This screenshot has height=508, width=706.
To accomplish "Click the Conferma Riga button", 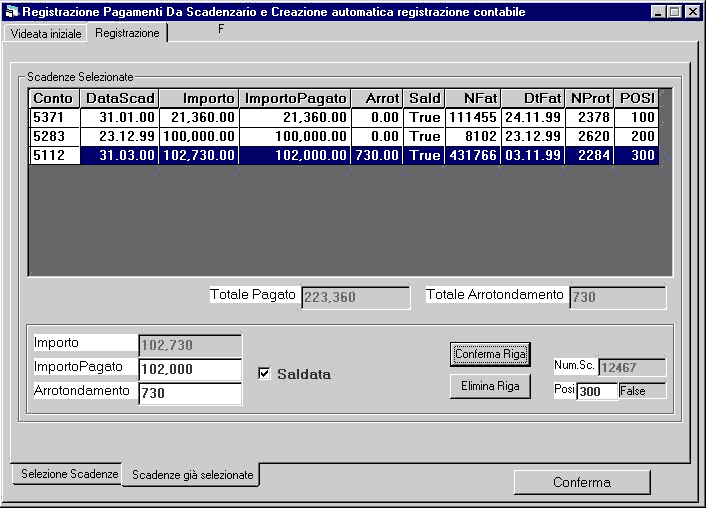I will [x=490, y=354].
